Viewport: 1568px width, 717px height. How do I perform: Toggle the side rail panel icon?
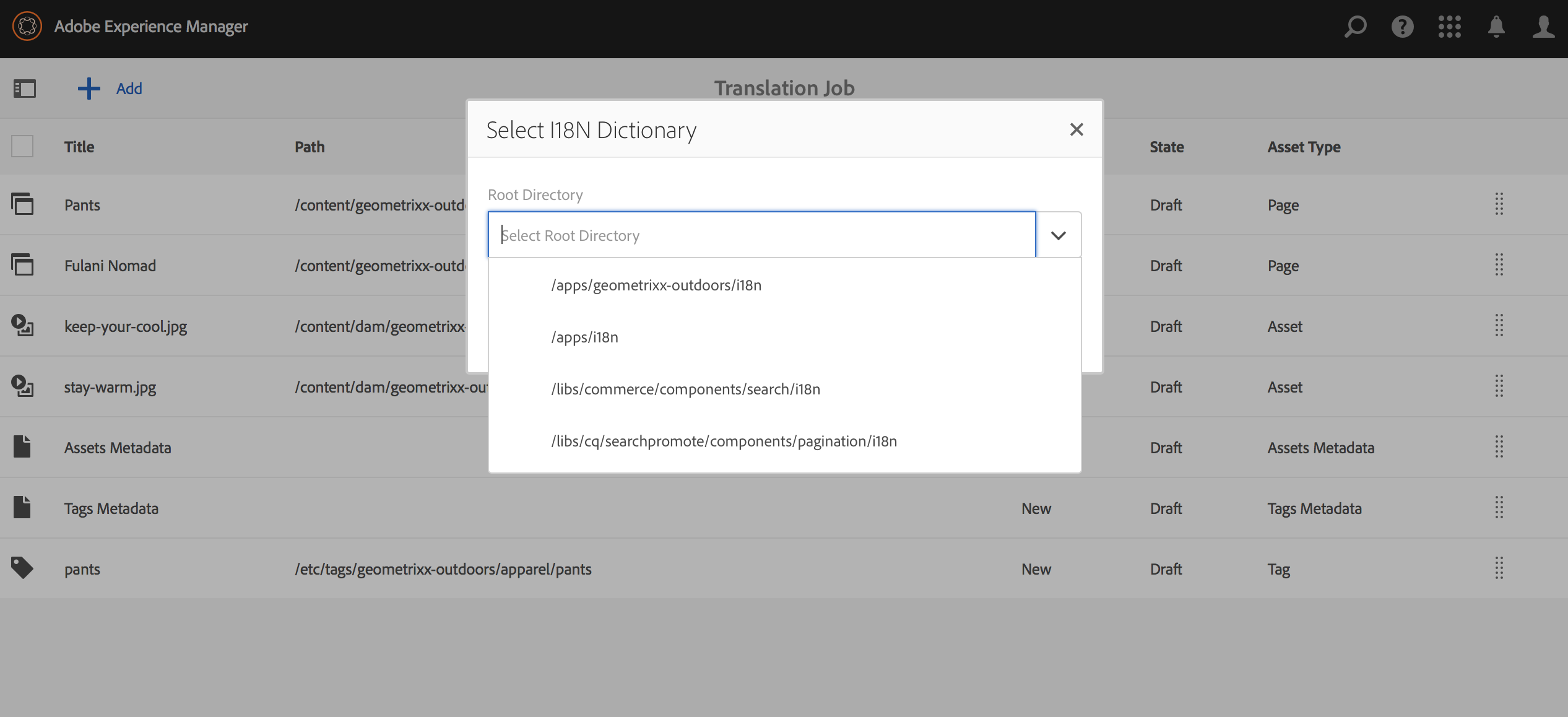point(25,89)
